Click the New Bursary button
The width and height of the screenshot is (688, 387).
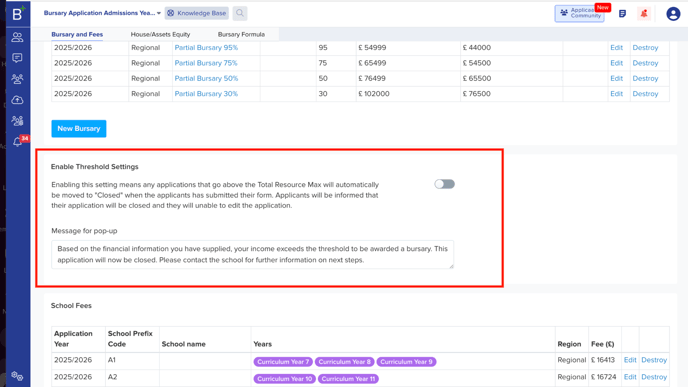(x=79, y=129)
